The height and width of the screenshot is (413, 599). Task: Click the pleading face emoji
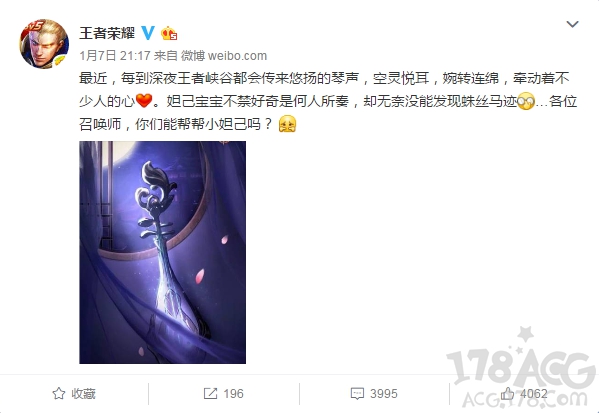pos(287,124)
